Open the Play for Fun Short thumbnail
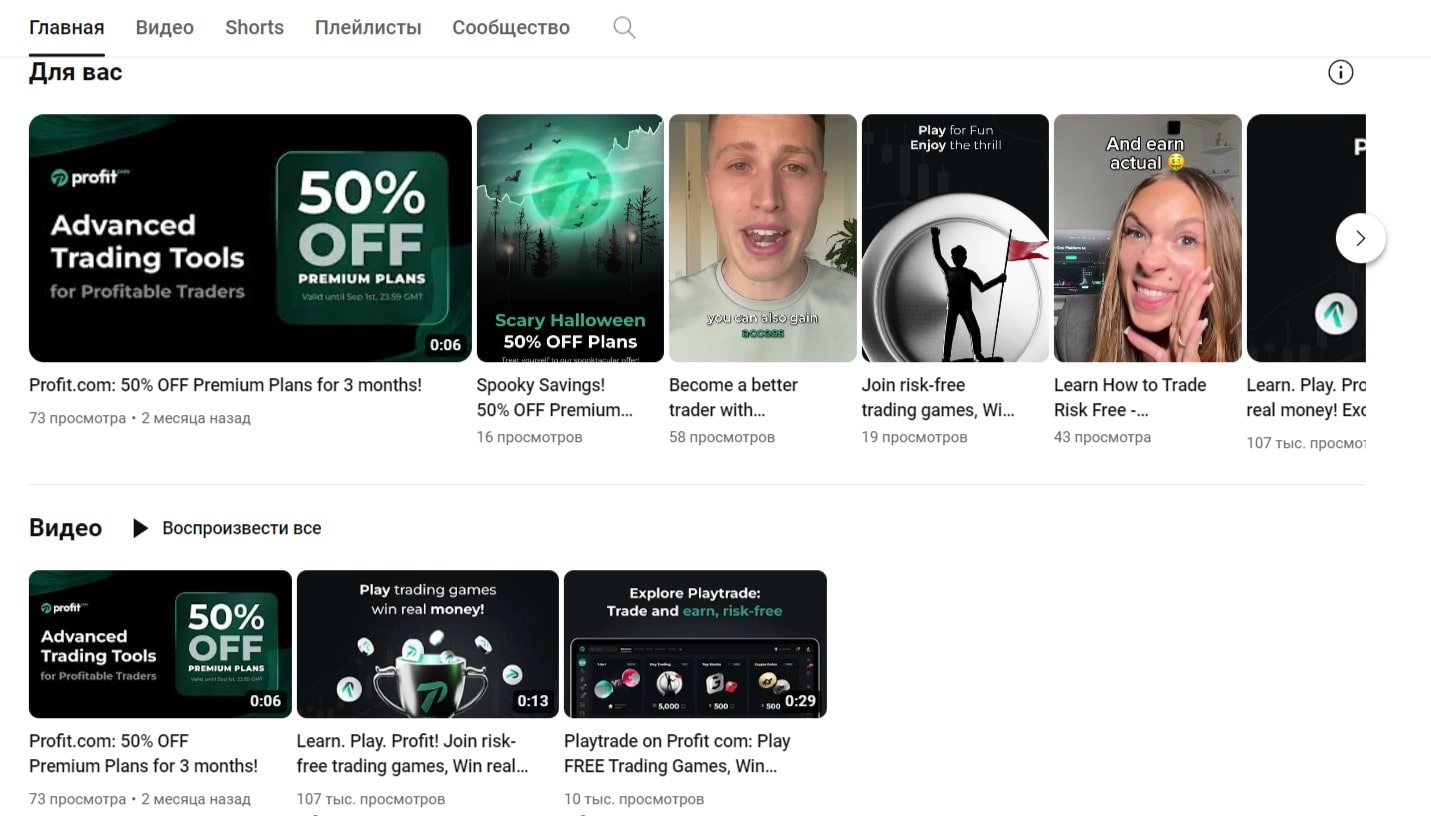This screenshot has width=1431, height=816. pos(955,238)
